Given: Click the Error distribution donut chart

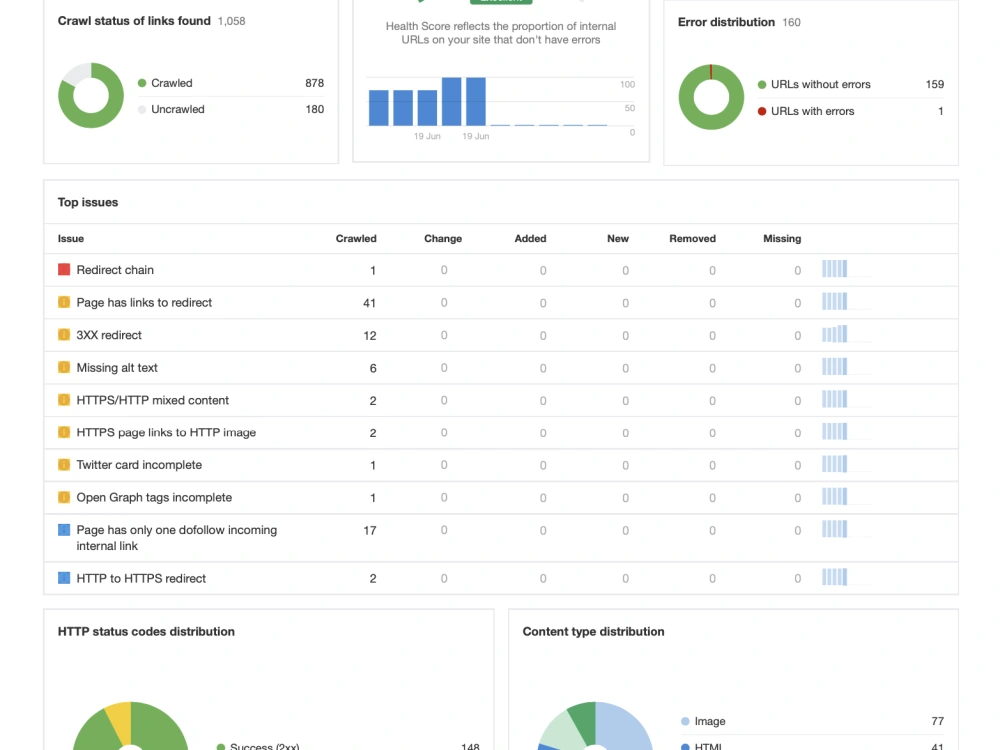Looking at the screenshot, I should click(711, 97).
